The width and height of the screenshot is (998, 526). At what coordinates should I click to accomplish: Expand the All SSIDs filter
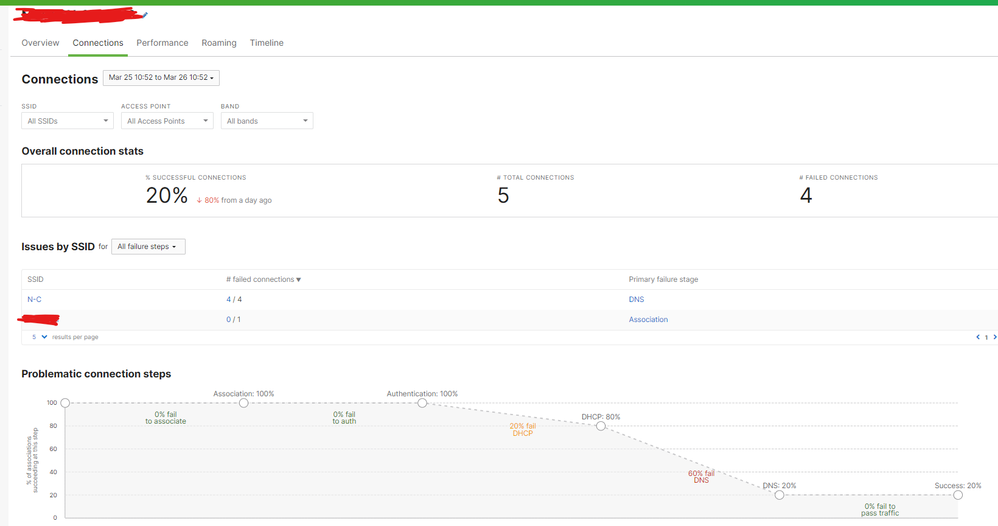tap(67, 121)
